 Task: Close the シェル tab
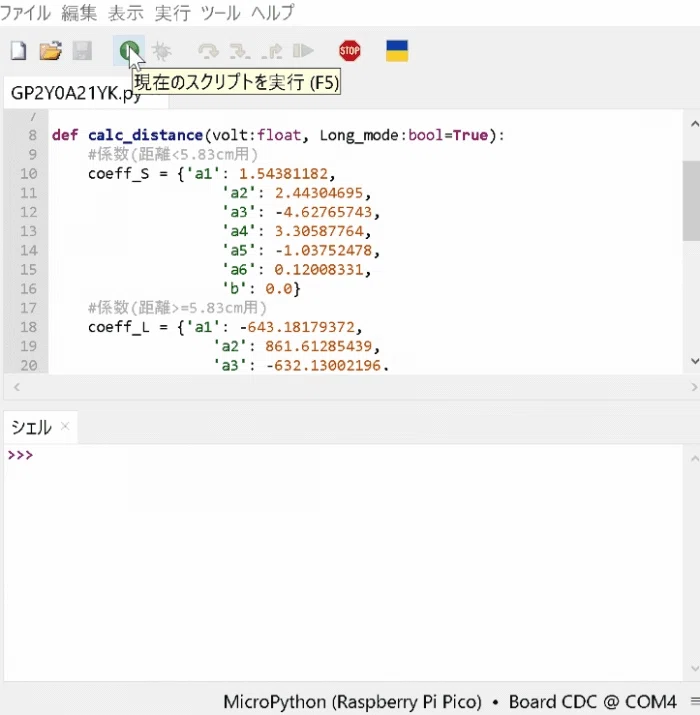[65, 426]
